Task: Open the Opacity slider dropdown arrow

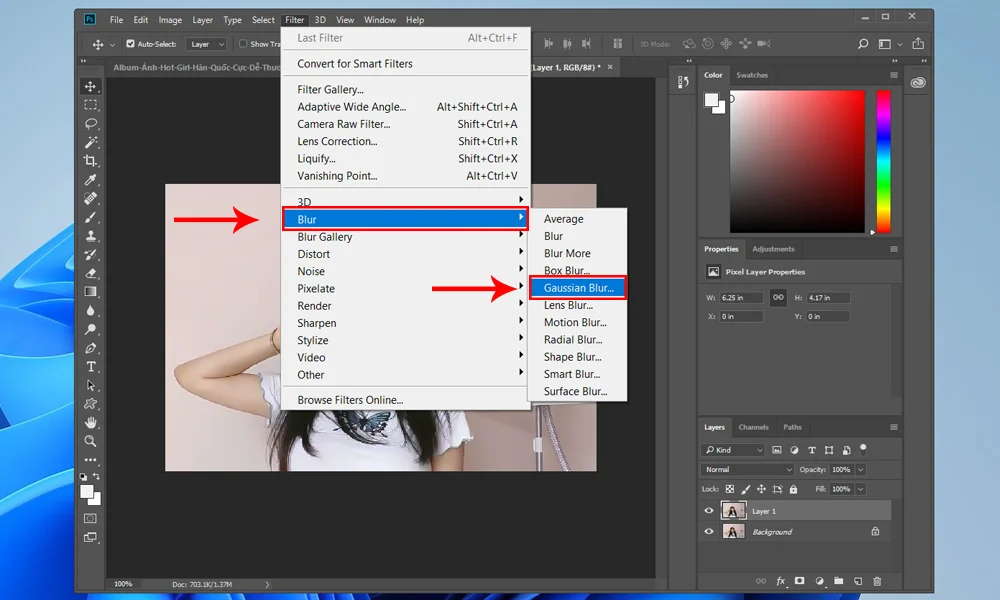Action: (861, 469)
